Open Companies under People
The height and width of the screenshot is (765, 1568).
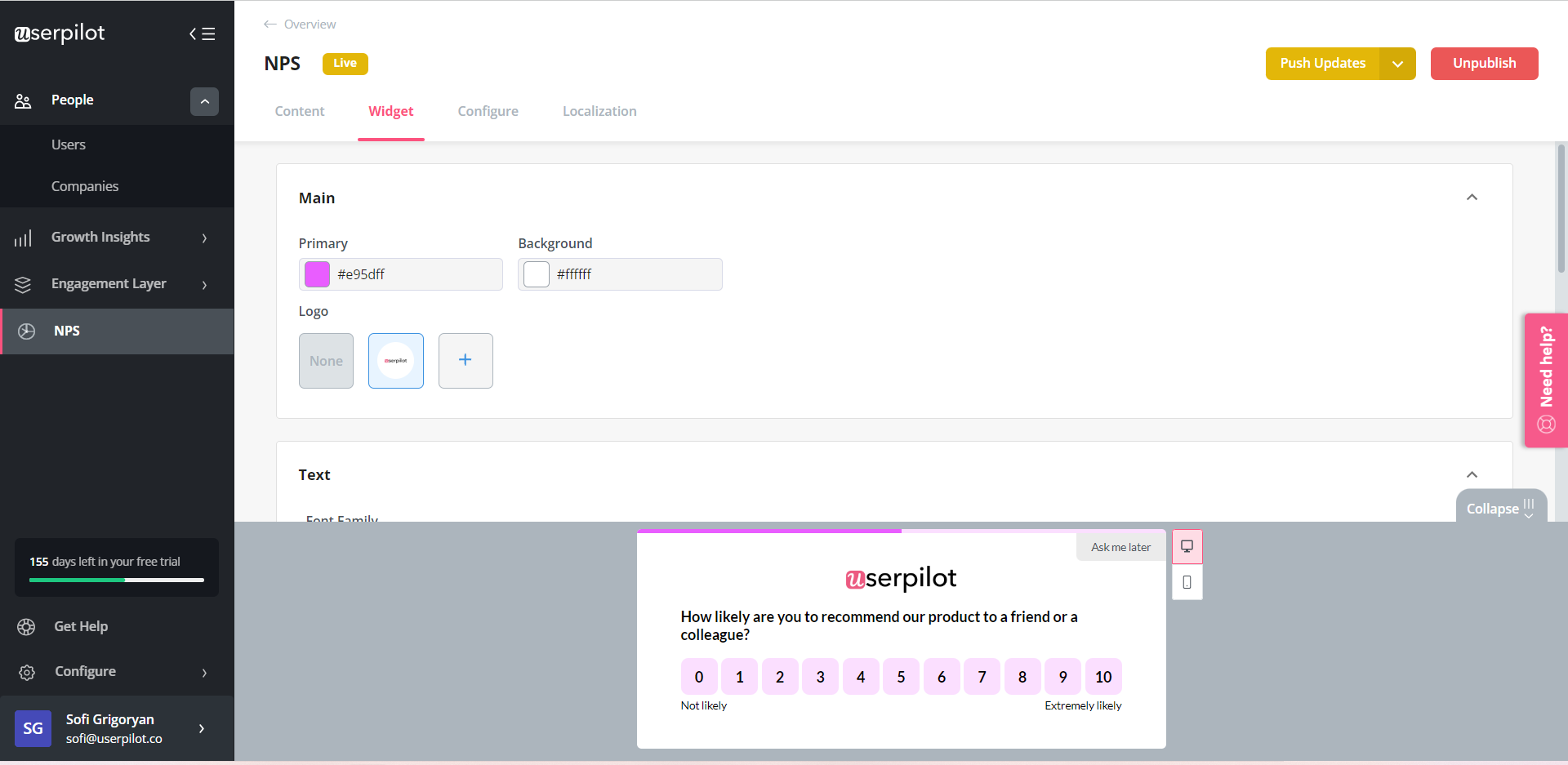pyautogui.click(x=85, y=186)
